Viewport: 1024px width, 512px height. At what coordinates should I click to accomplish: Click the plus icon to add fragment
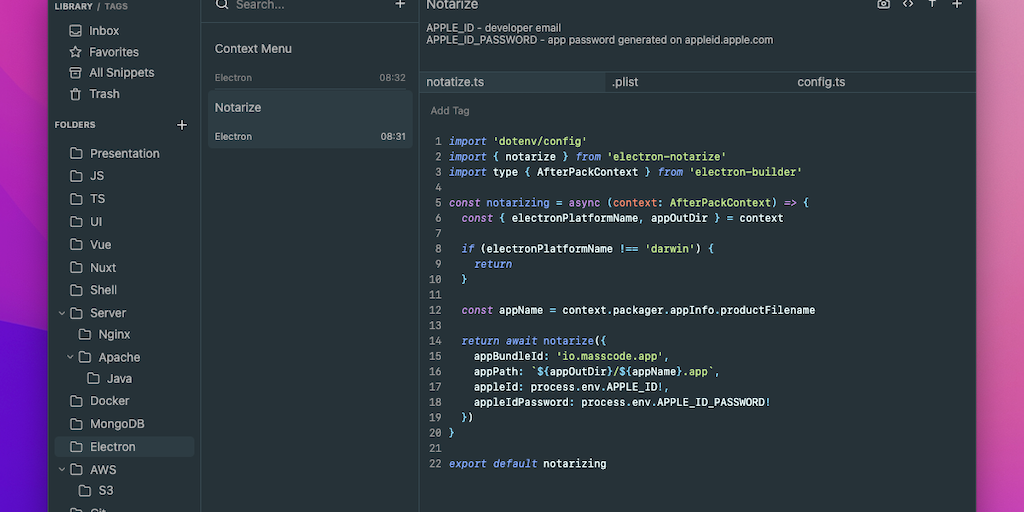[957, 4]
